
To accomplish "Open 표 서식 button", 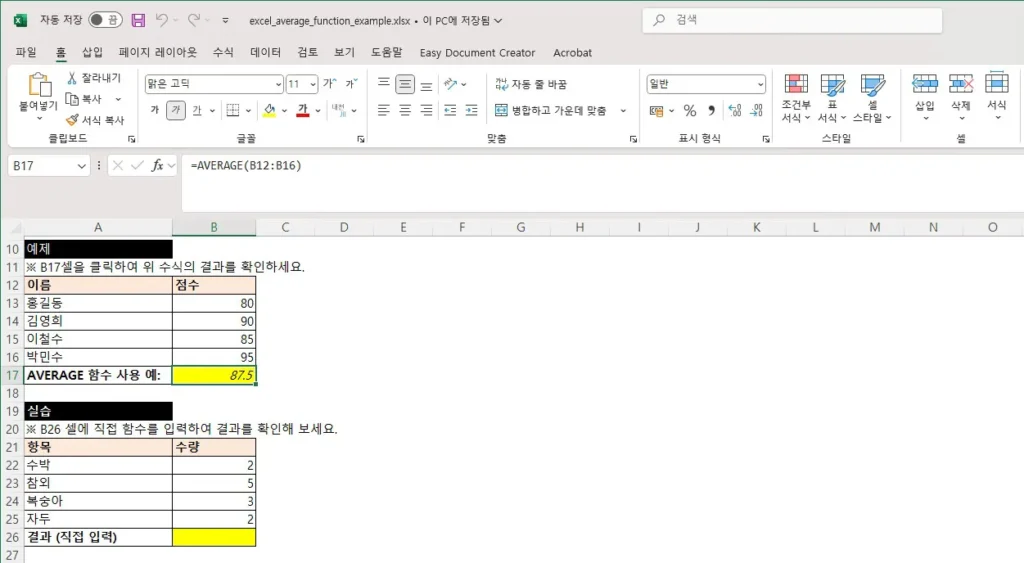I will tap(832, 98).
